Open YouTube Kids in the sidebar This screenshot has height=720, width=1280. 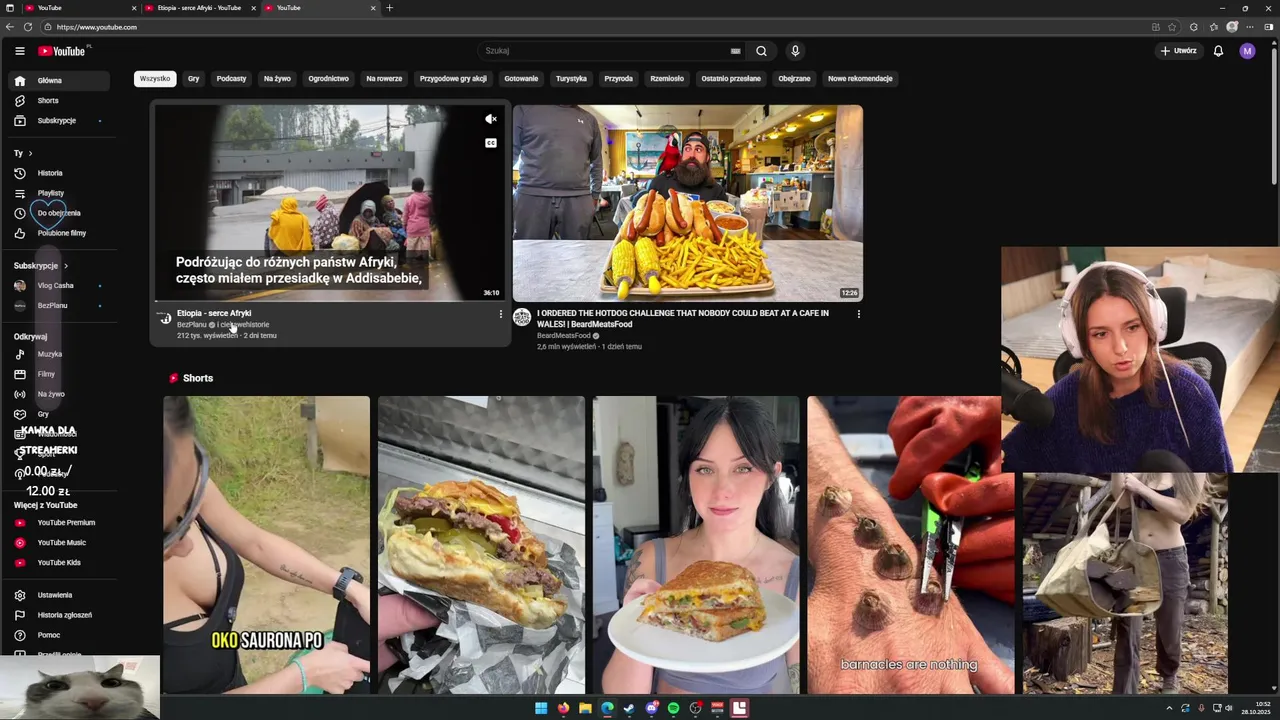pyautogui.click(x=60, y=562)
